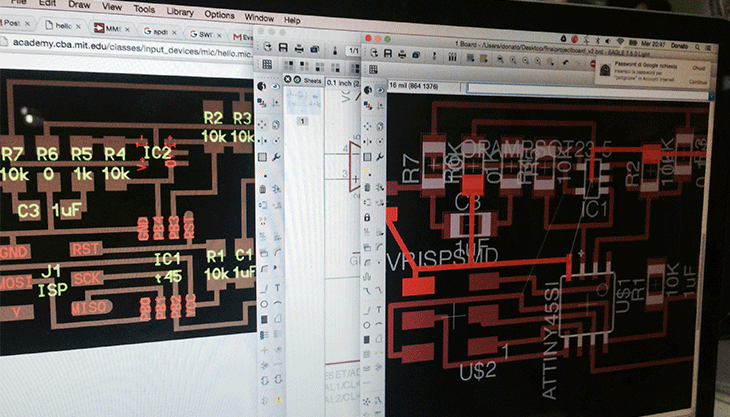This screenshot has width=730, height=417.
Task: Save icon in the Schematic window toolbar
Action: (283, 47)
